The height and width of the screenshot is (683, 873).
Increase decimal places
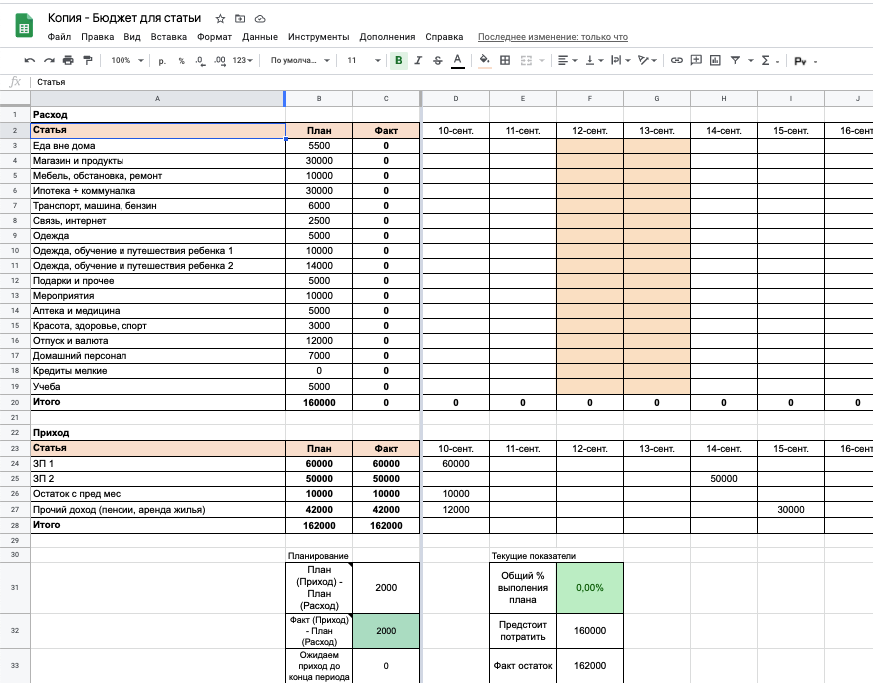[220, 61]
